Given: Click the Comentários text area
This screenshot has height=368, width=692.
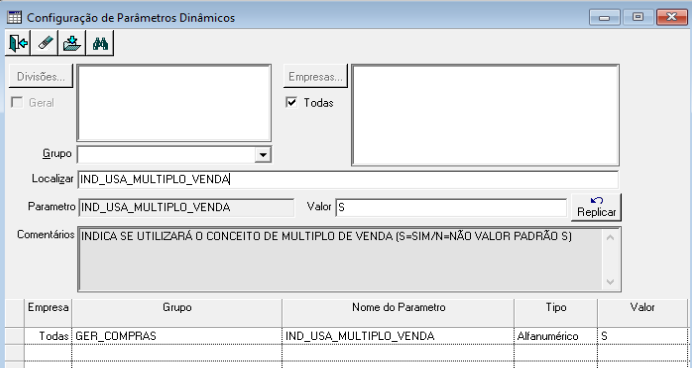Looking at the screenshot, I should [x=339, y=259].
